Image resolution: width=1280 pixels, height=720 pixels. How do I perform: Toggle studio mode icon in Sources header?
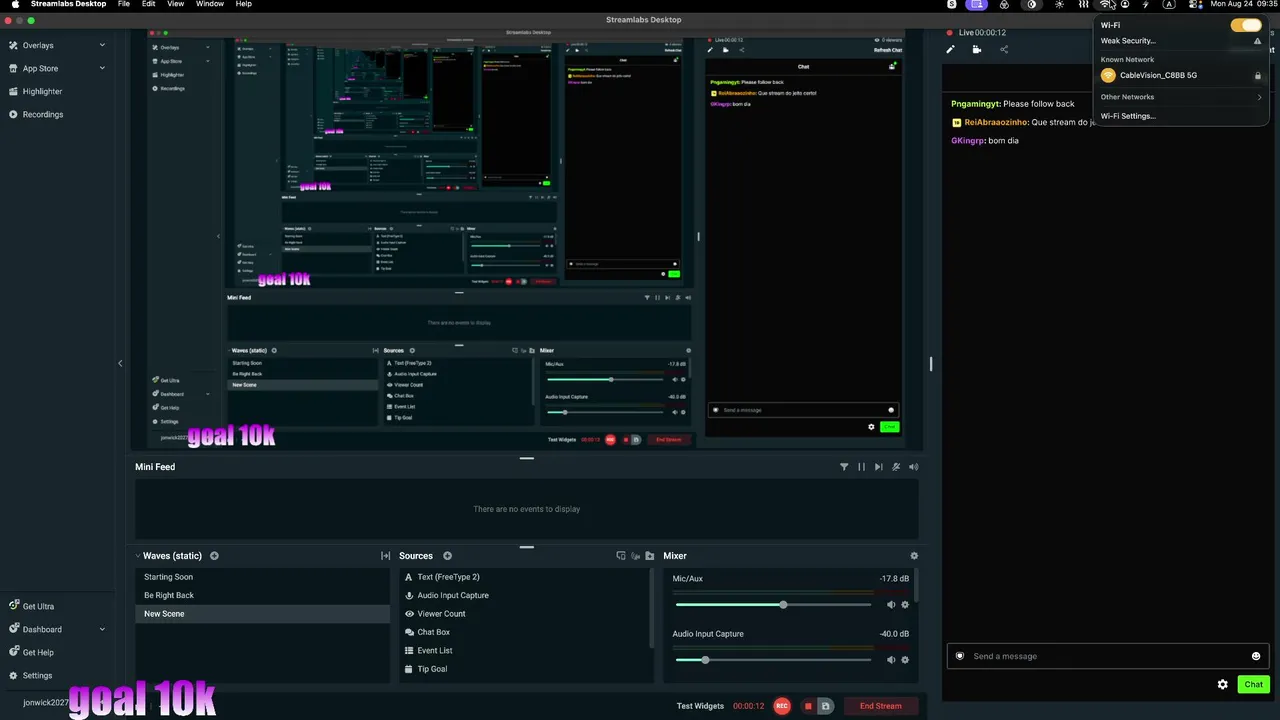click(x=621, y=556)
